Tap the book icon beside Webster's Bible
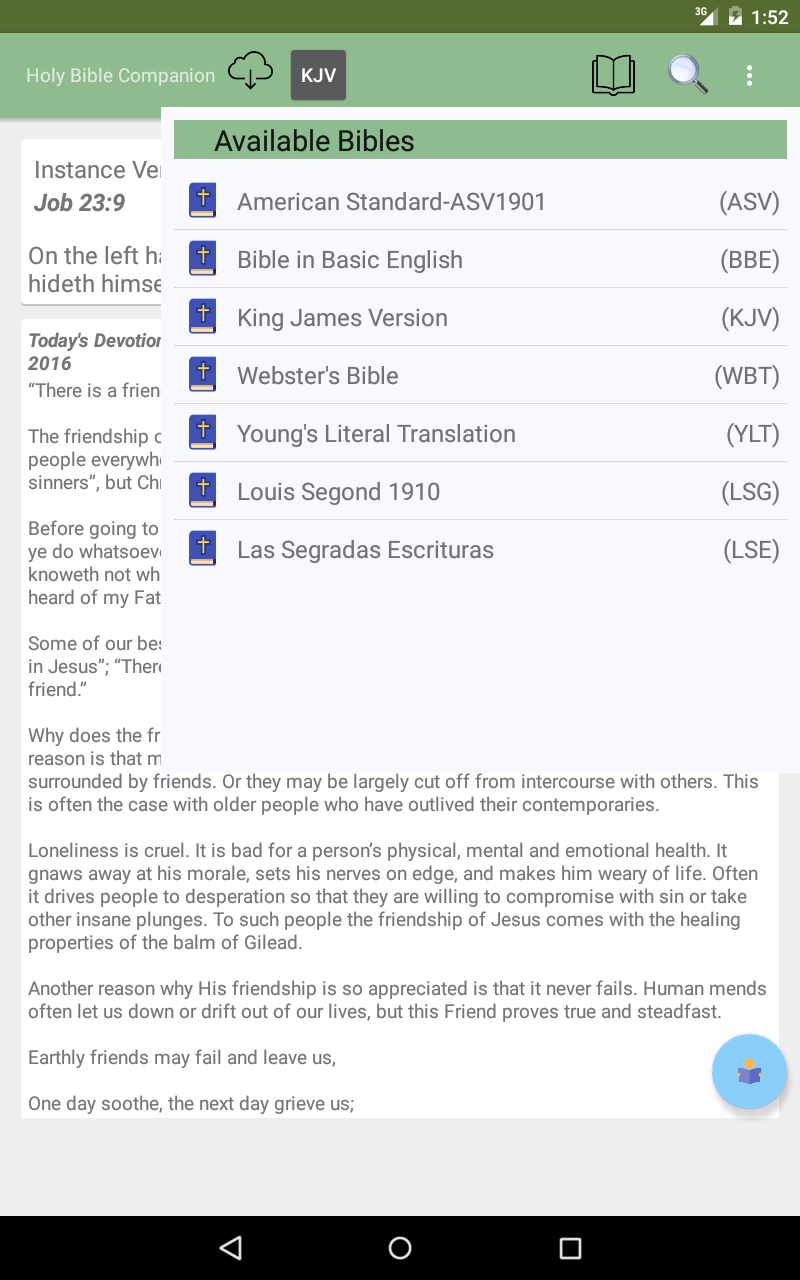Viewport: 800px width, 1280px height. (x=203, y=375)
